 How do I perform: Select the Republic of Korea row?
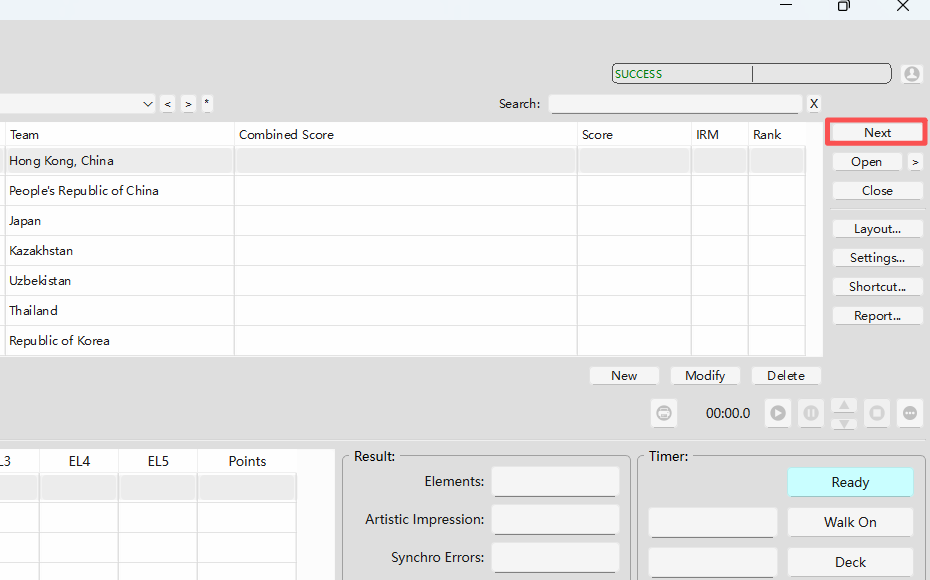pyautogui.click(x=405, y=341)
